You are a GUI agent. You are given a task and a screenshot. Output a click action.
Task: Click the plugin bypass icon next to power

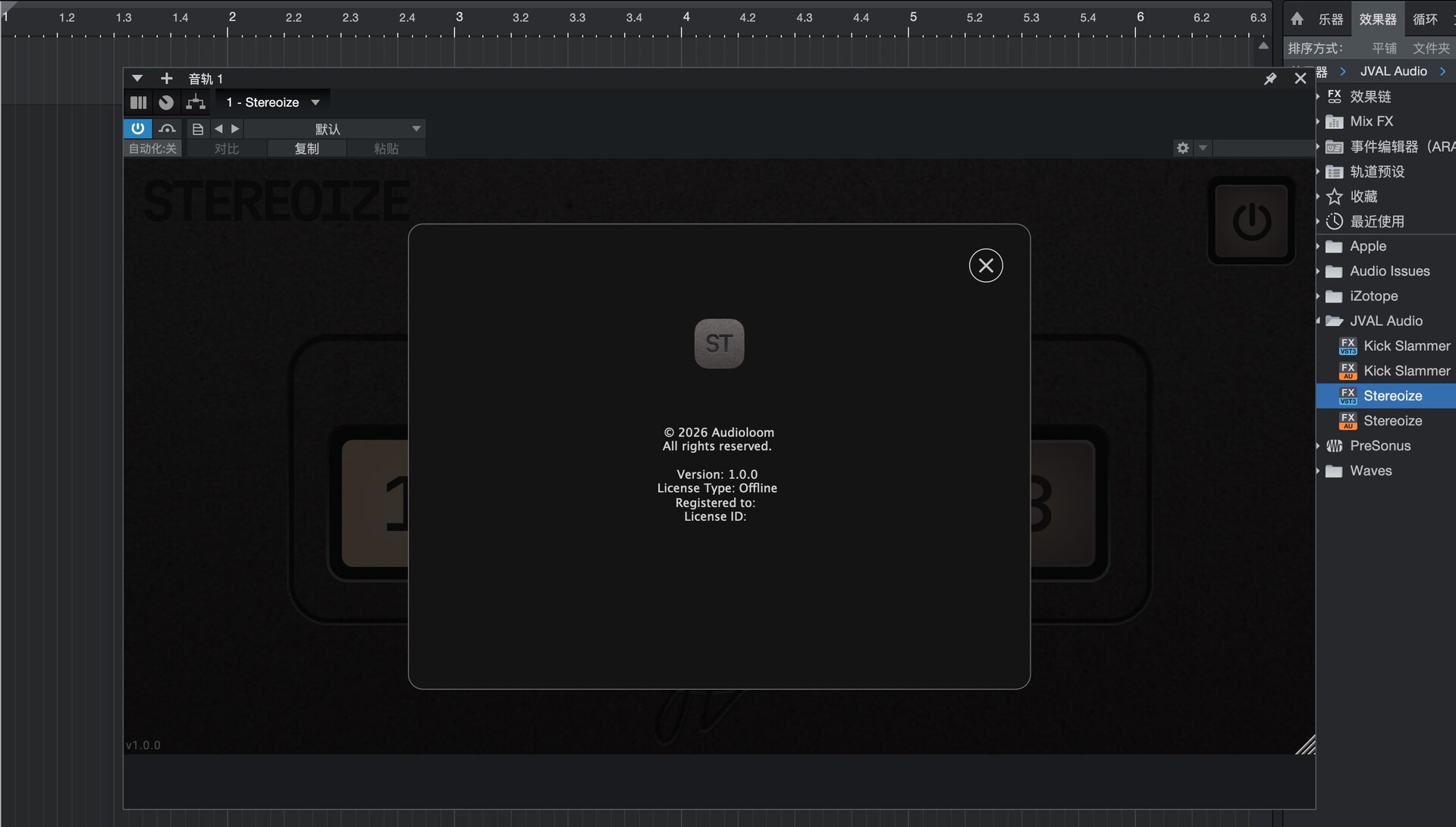167,128
